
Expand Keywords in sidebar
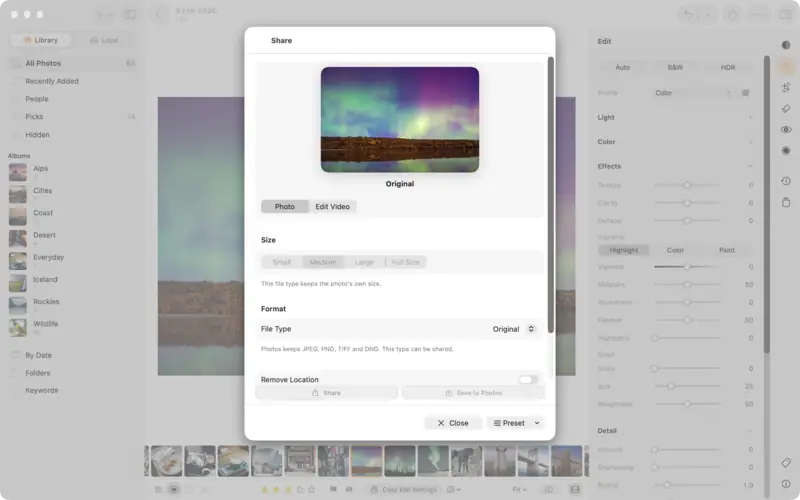(73, 390)
